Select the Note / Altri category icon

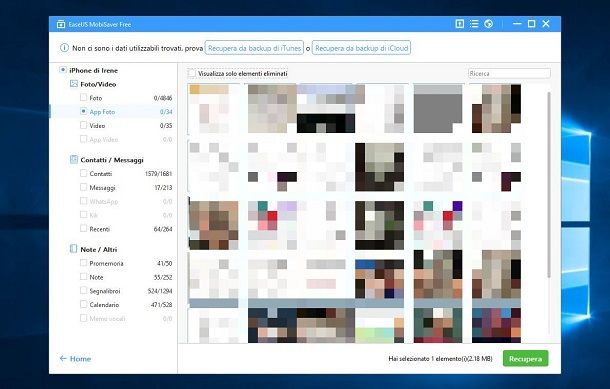[x=74, y=249]
